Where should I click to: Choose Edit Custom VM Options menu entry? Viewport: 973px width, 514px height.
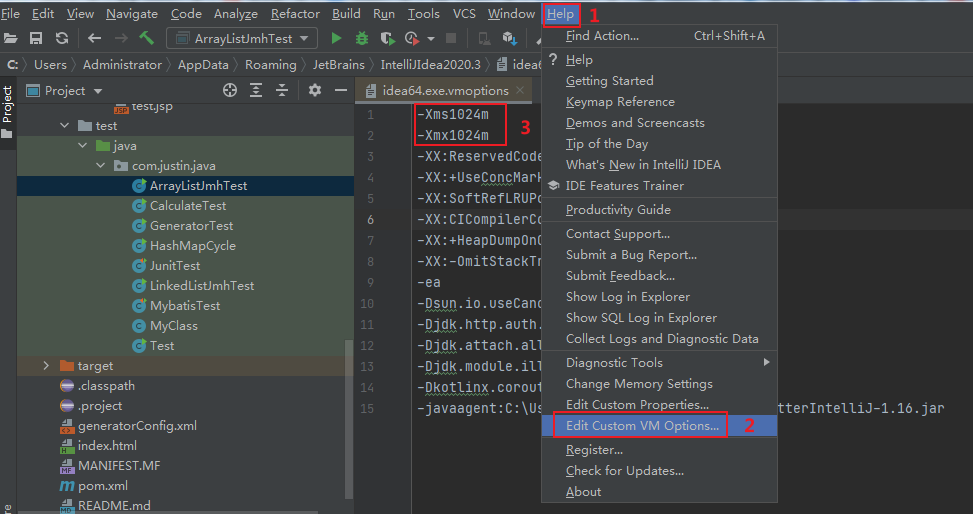click(x=659, y=426)
